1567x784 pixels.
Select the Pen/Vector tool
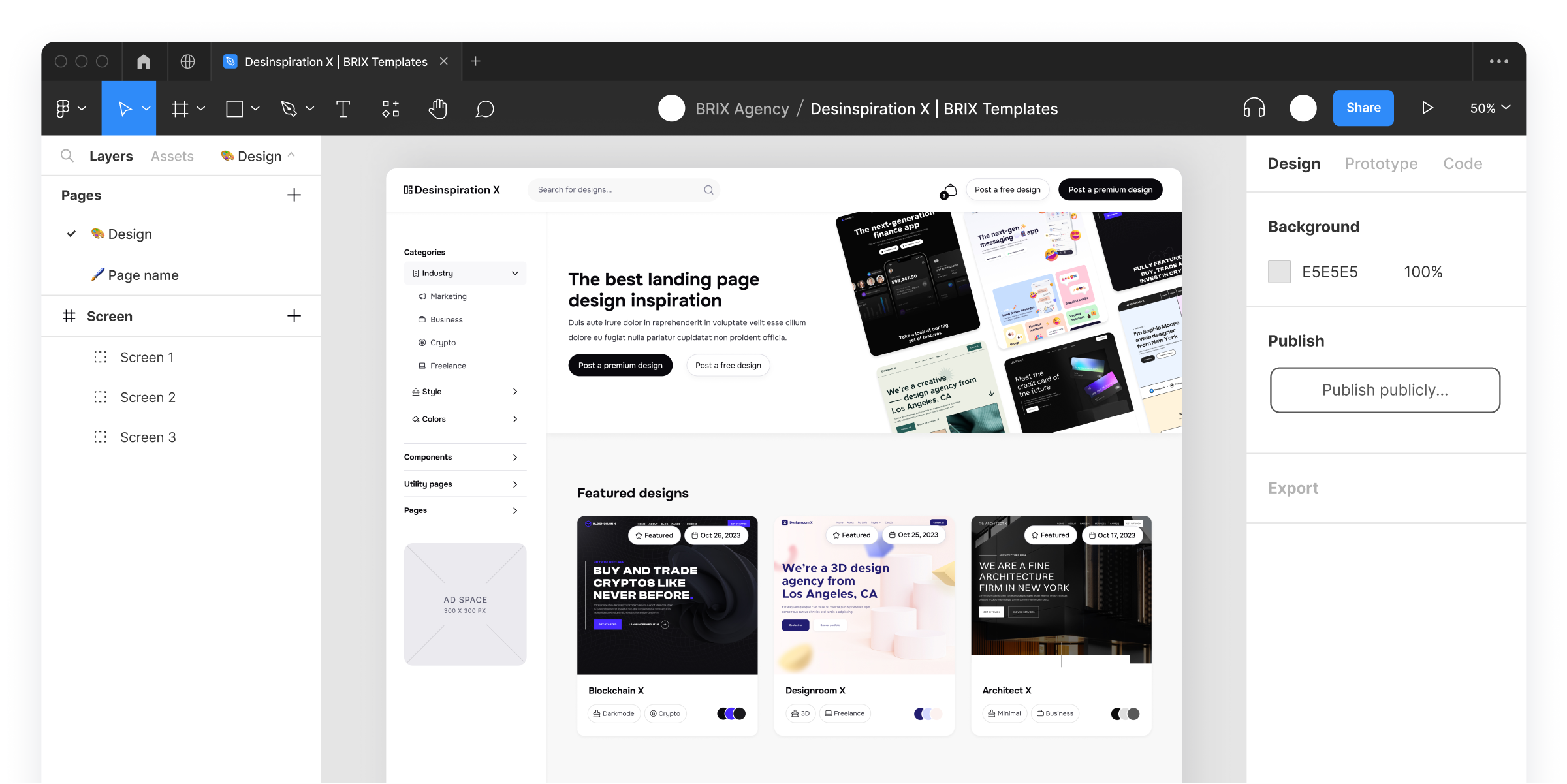point(290,108)
